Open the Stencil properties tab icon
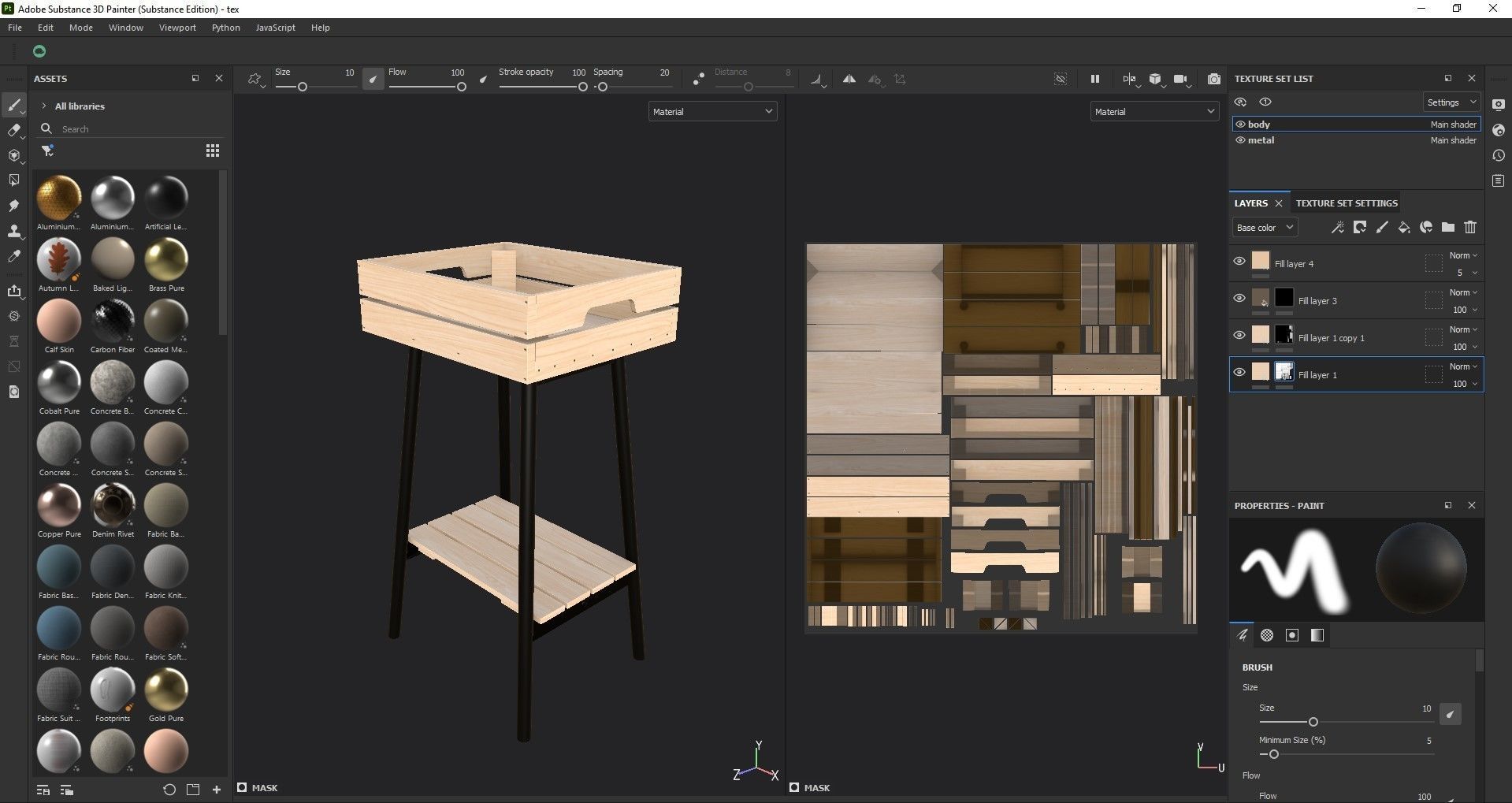1512x803 pixels. (x=1292, y=635)
